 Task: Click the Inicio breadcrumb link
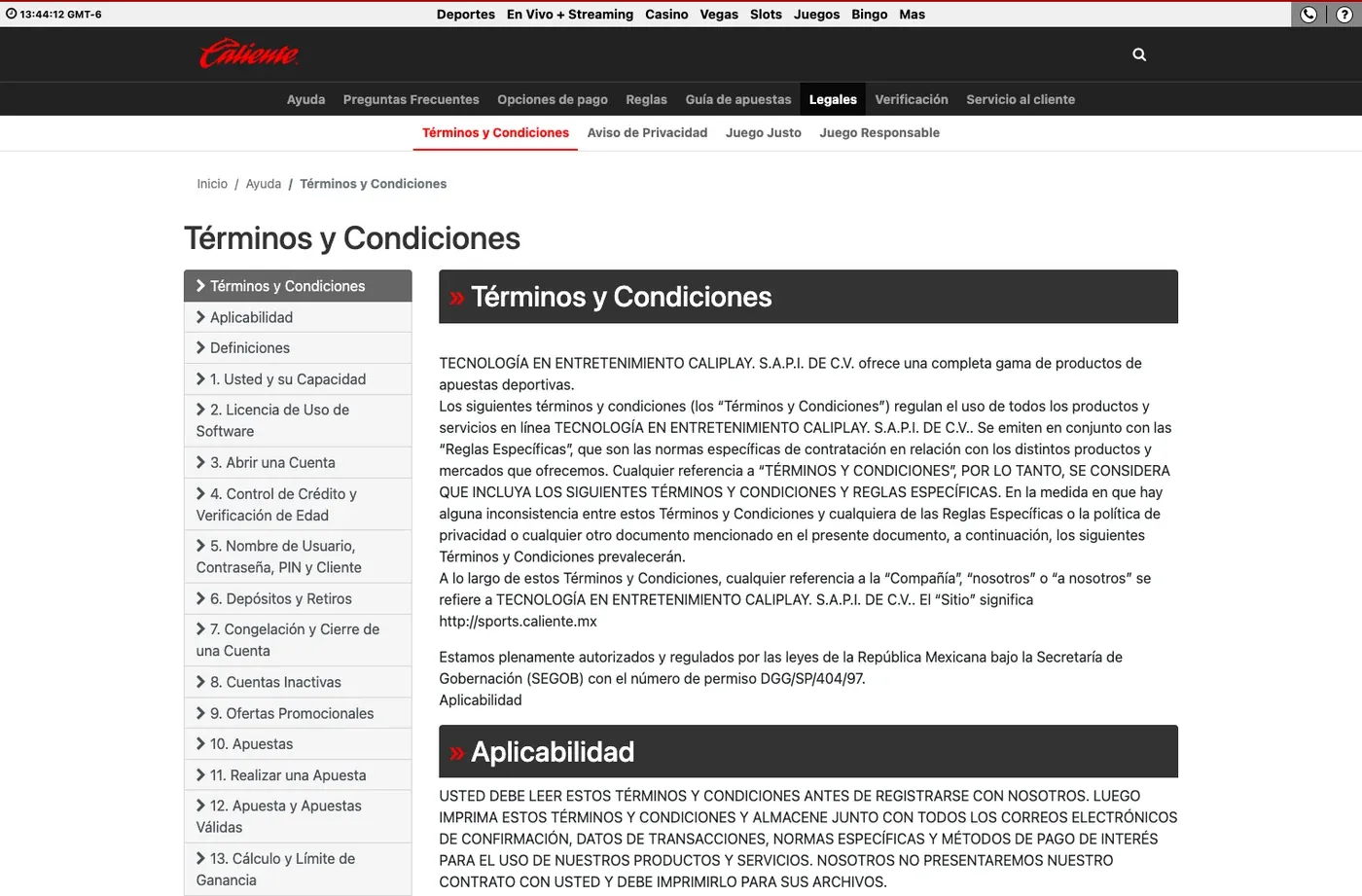tap(212, 184)
